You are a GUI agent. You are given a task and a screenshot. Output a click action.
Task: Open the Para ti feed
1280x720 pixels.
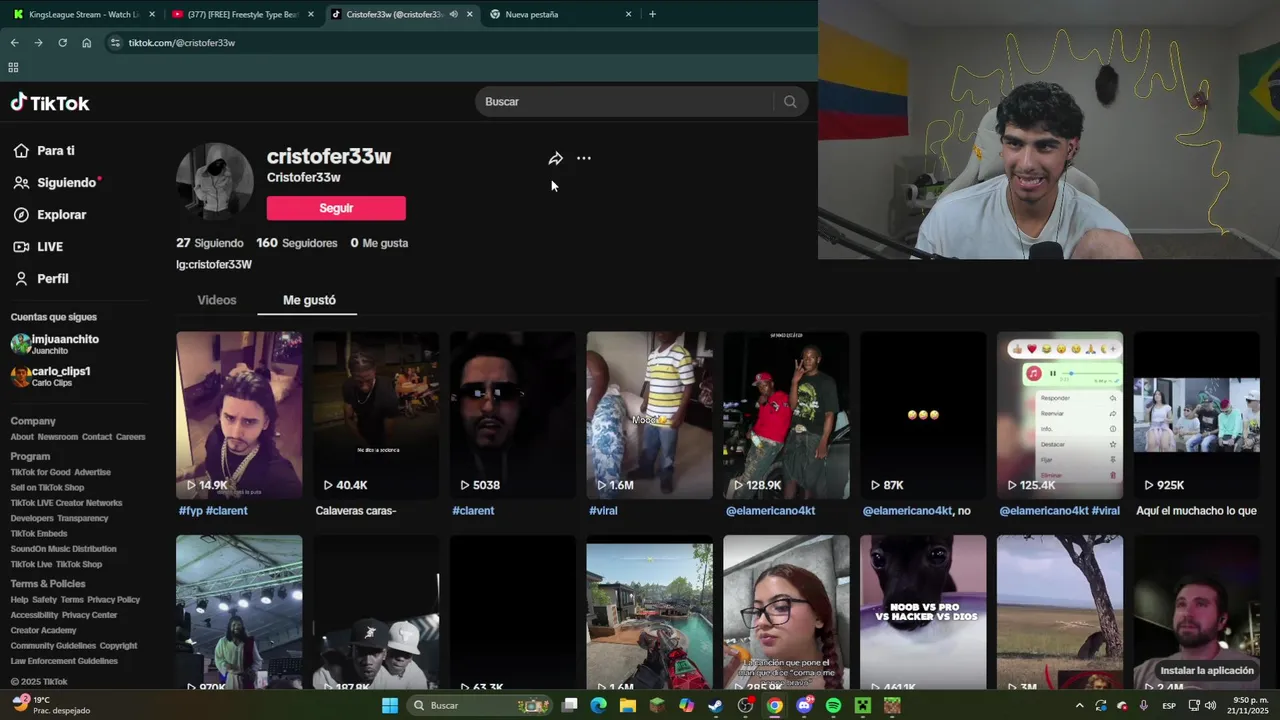pos(44,151)
